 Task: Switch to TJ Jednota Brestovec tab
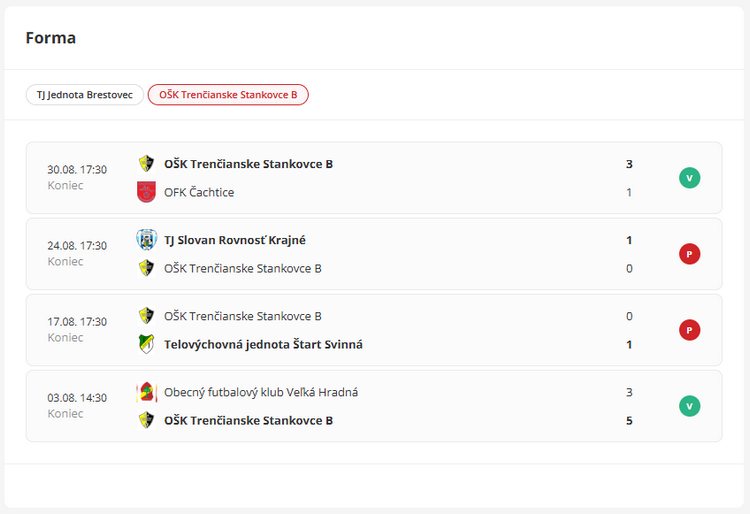(84, 95)
